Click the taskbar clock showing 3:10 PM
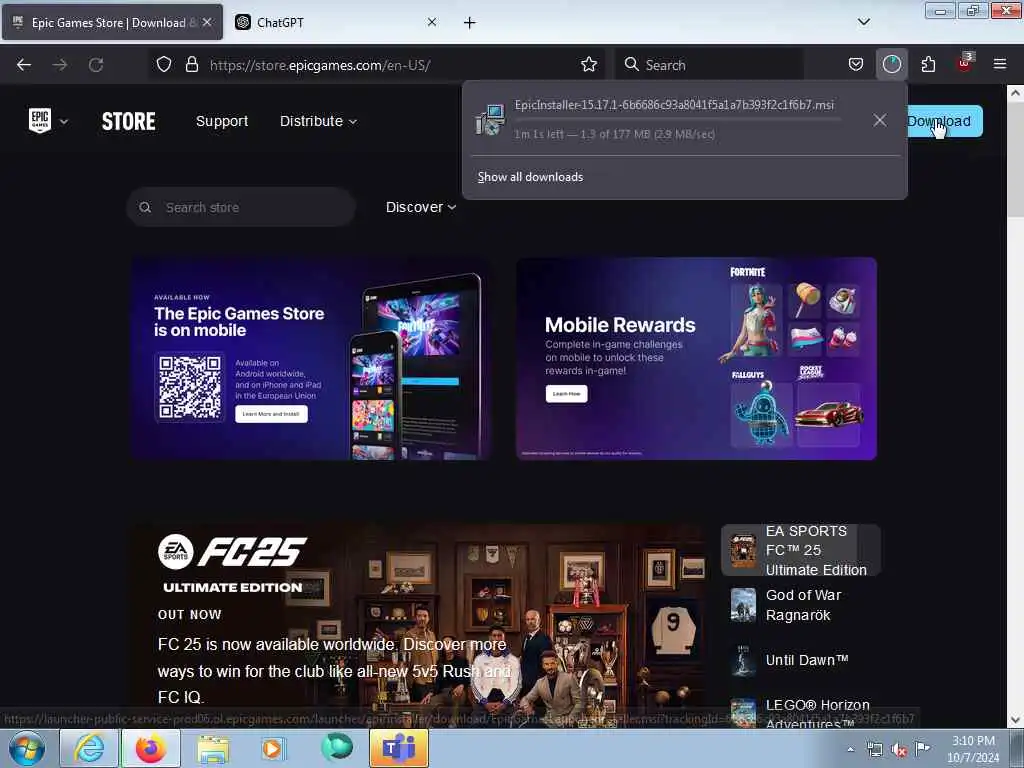 973,749
